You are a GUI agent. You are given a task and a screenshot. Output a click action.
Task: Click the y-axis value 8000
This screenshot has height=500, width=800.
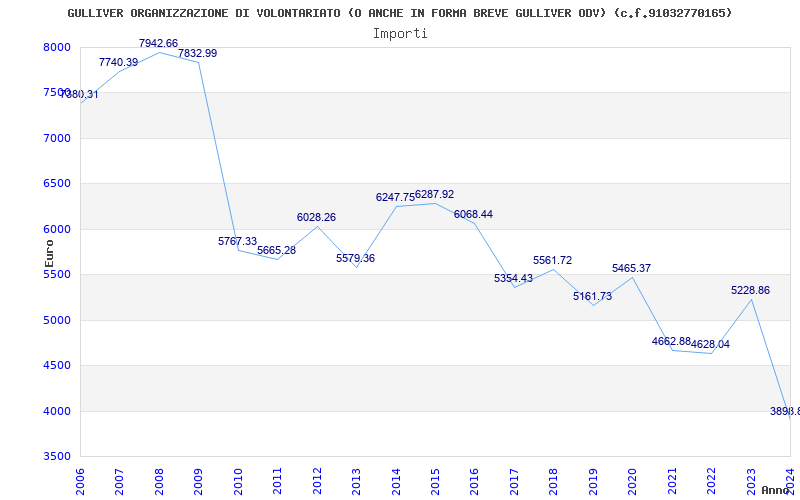click(x=57, y=47)
